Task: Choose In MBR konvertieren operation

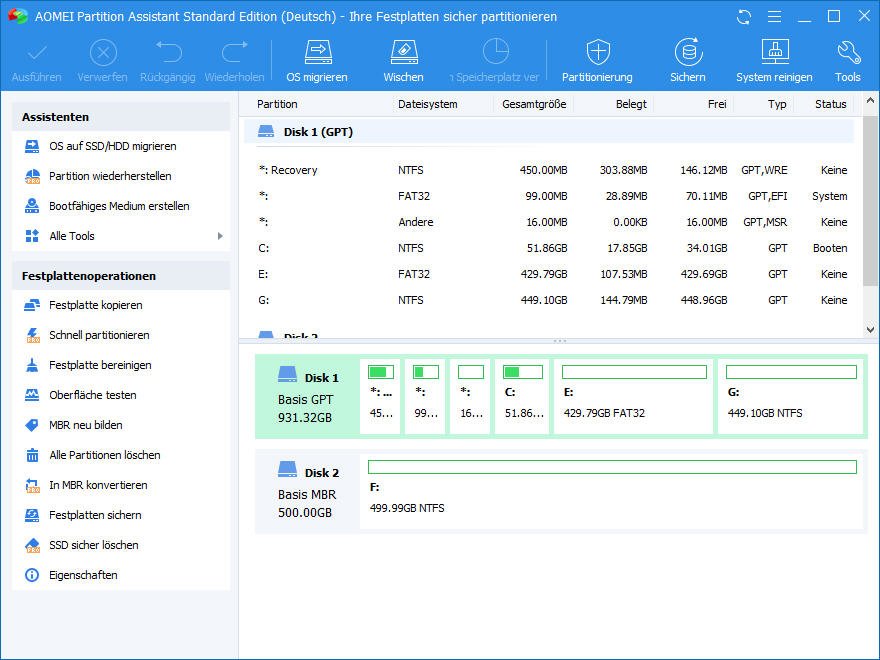Action: click(x=98, y=485)
